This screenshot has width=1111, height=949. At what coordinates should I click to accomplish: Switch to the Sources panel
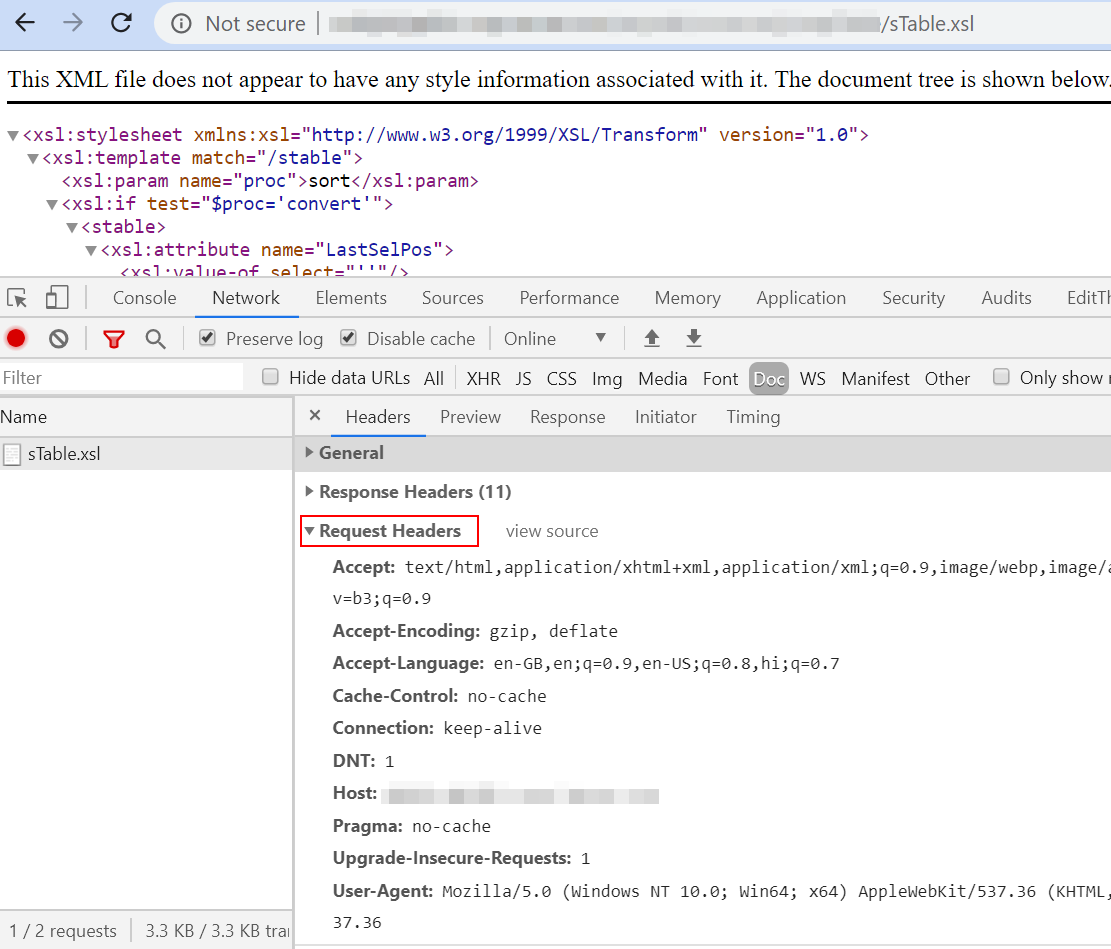click(x=452, y=297)
